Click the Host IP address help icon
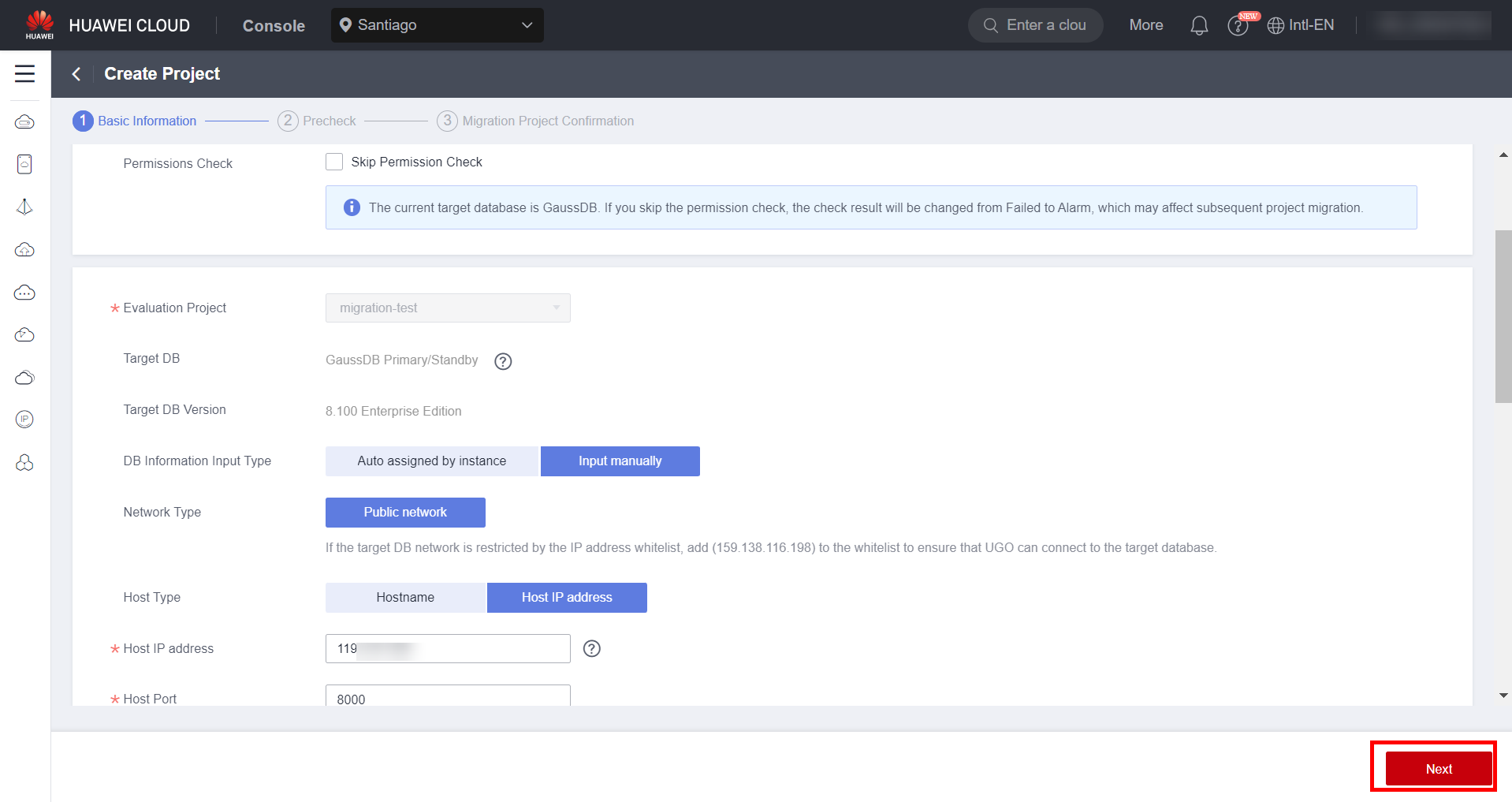Screen dimensions: 1512x802 point(591,648)
